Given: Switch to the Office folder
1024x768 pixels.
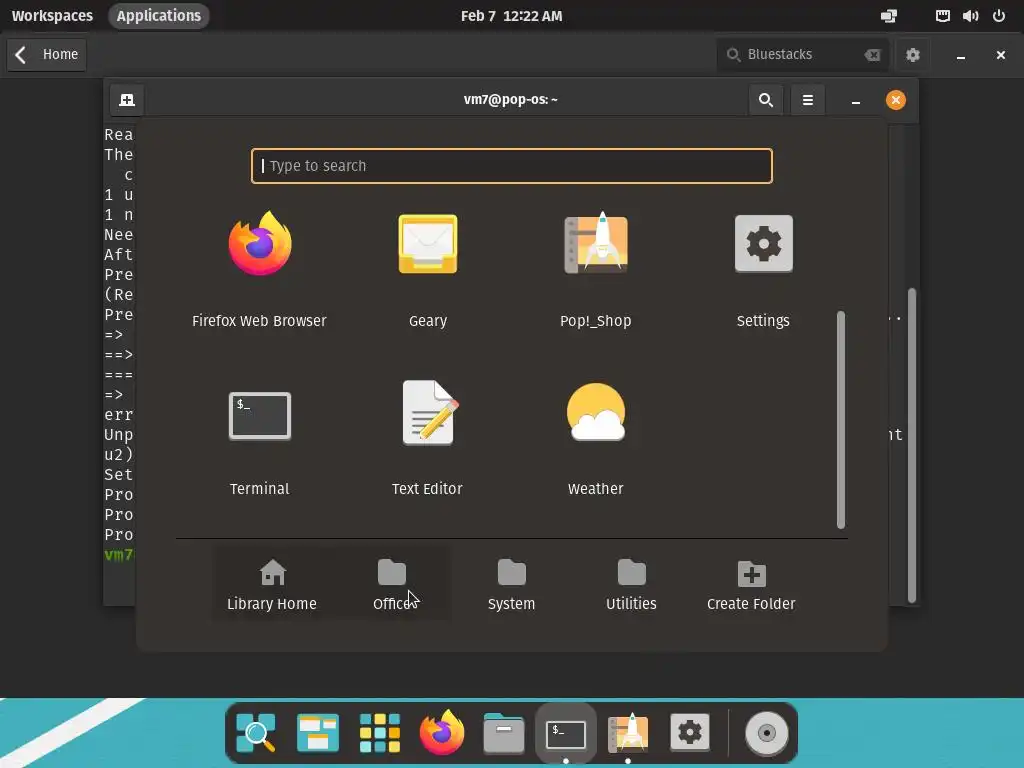Looking at the screenshot, I should point(392,584).
